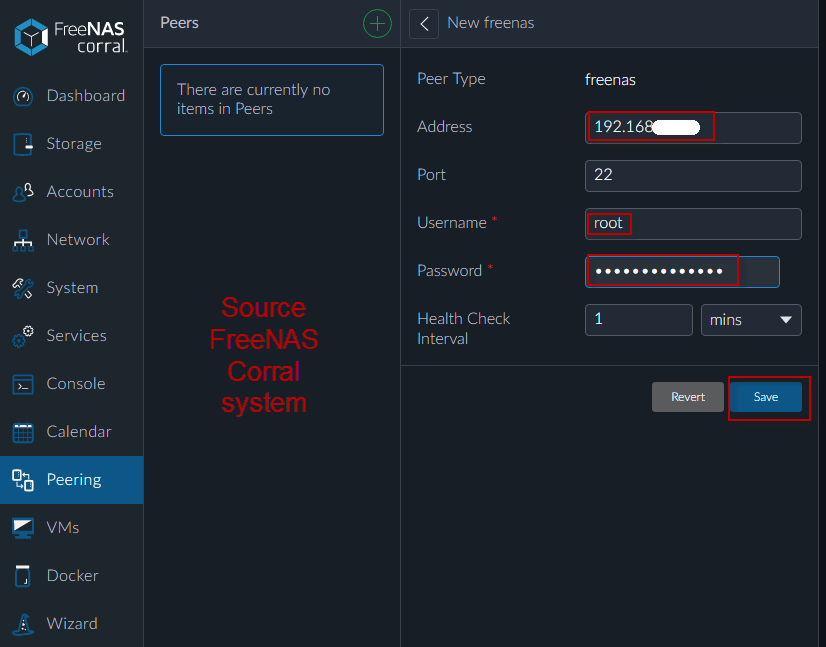Click the Health Check Interval number field
This screenshot has height=647, width=826.
638,320
